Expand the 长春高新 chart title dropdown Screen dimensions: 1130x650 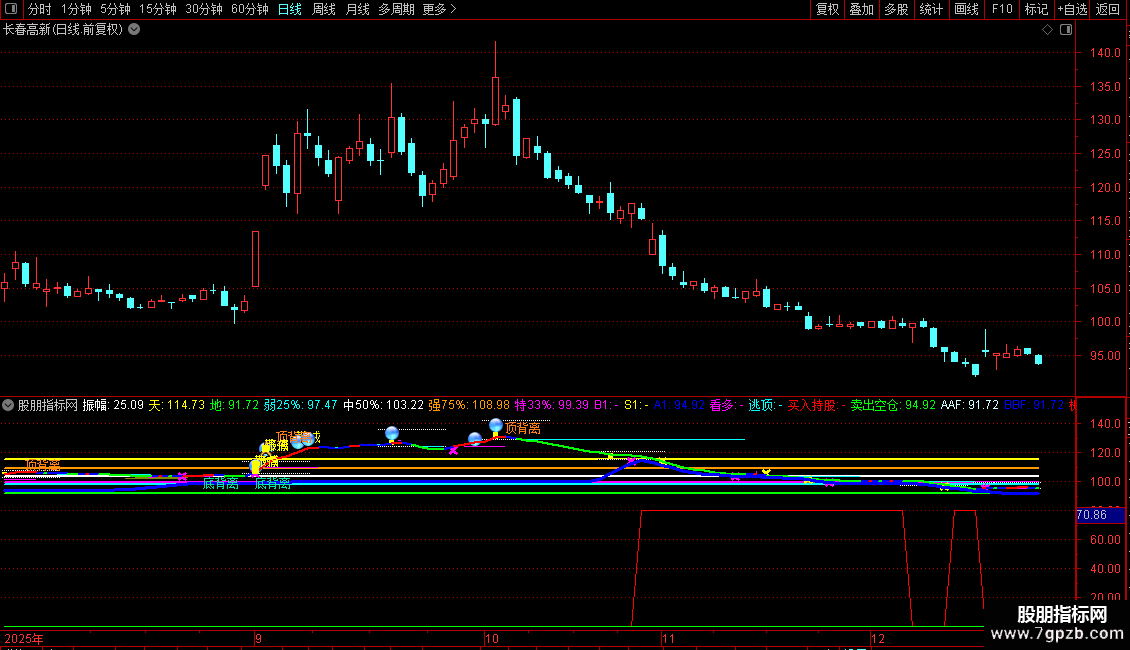(x=135, y=29)
